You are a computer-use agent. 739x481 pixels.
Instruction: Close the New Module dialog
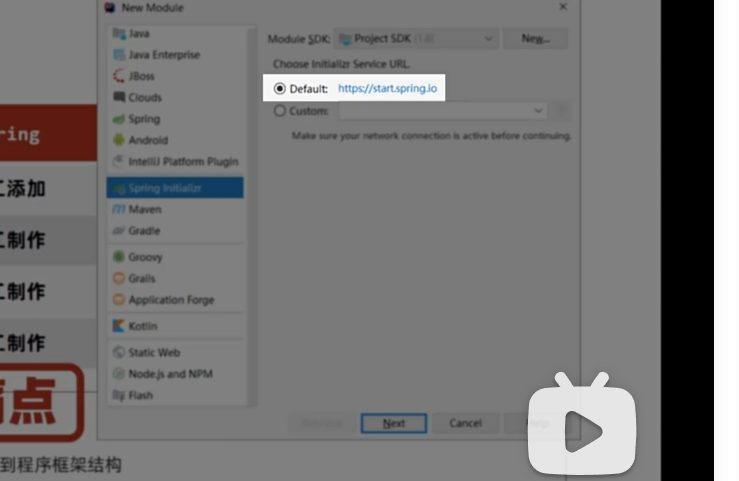click(x=563, y=7)
